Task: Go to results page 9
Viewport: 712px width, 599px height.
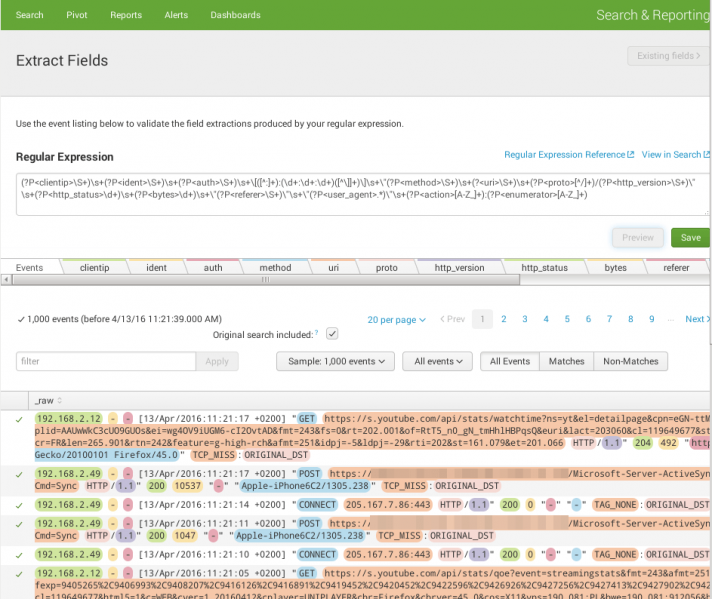Action: 652,319
